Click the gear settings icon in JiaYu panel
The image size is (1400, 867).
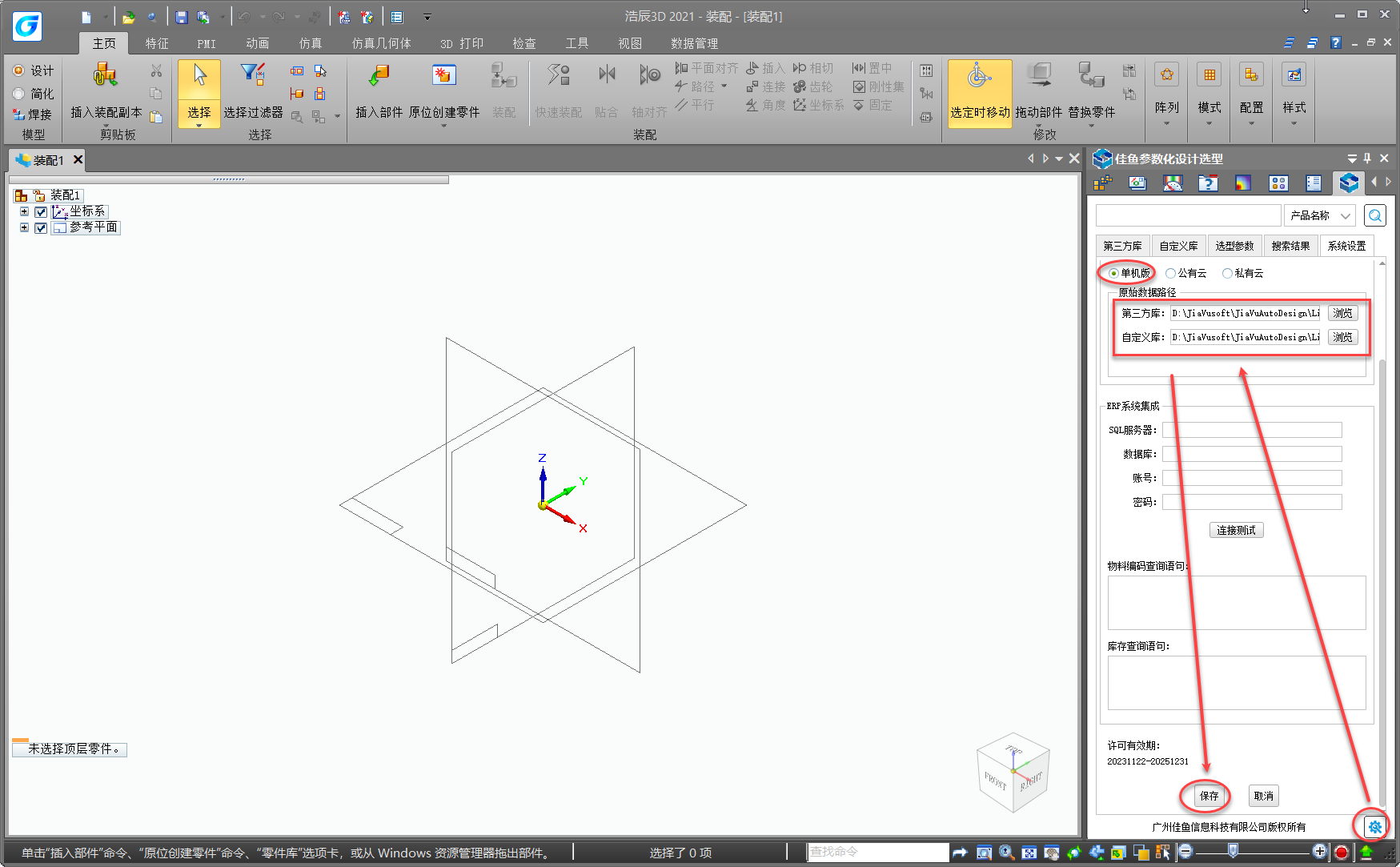click(1374, 826)
